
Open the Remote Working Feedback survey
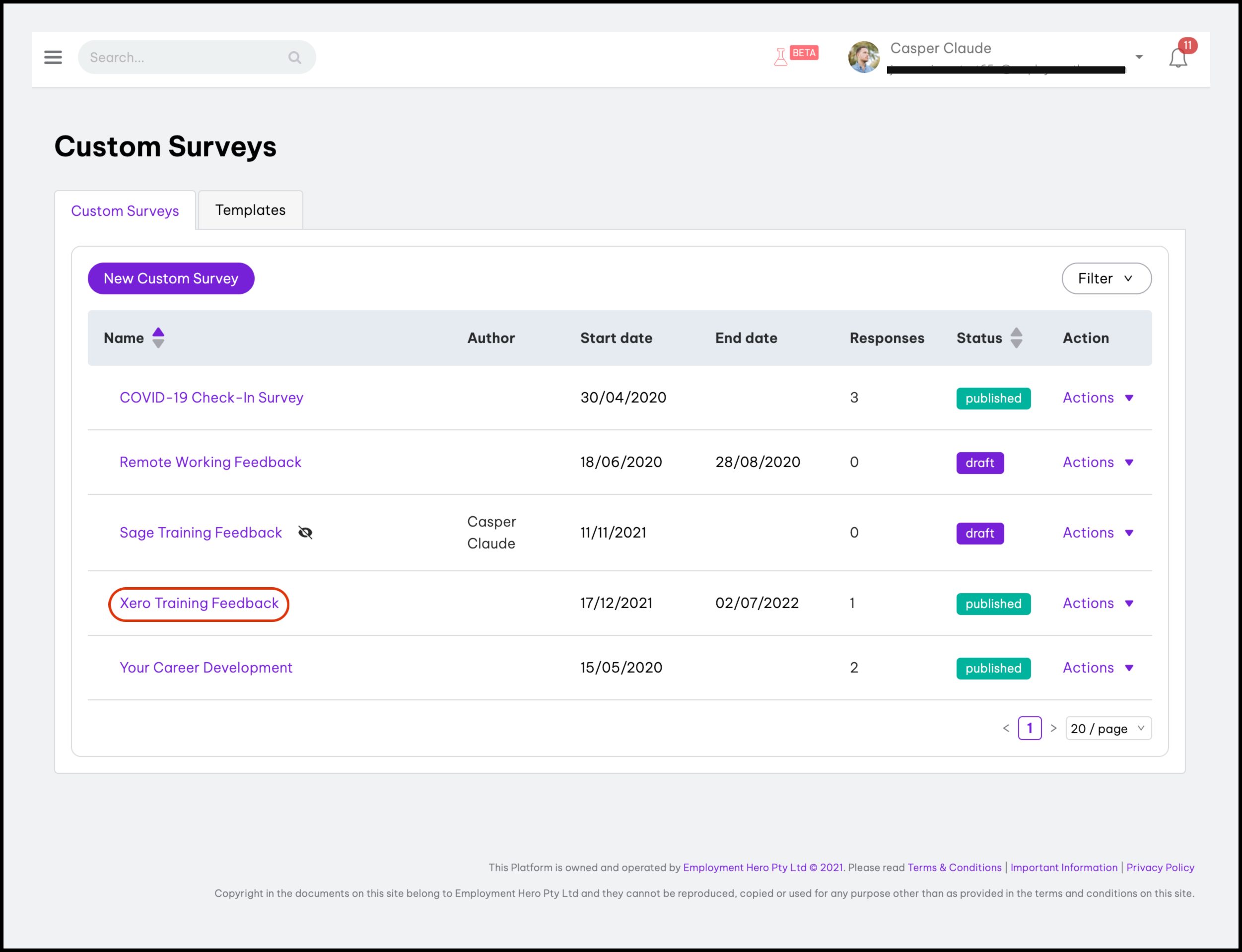pyautogui.click(x=210, y=463)
